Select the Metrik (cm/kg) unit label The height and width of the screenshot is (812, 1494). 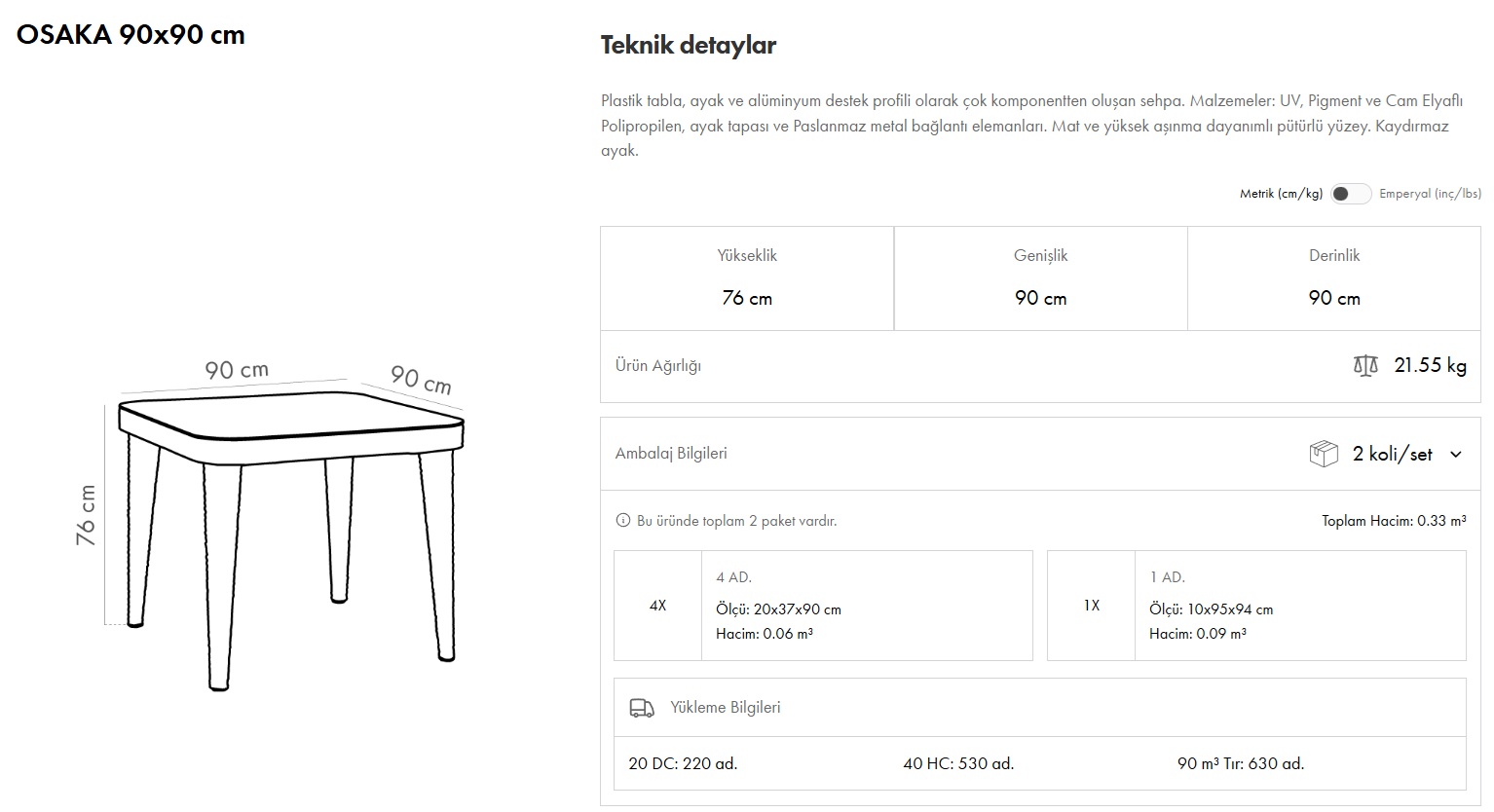click(1281, 194)
